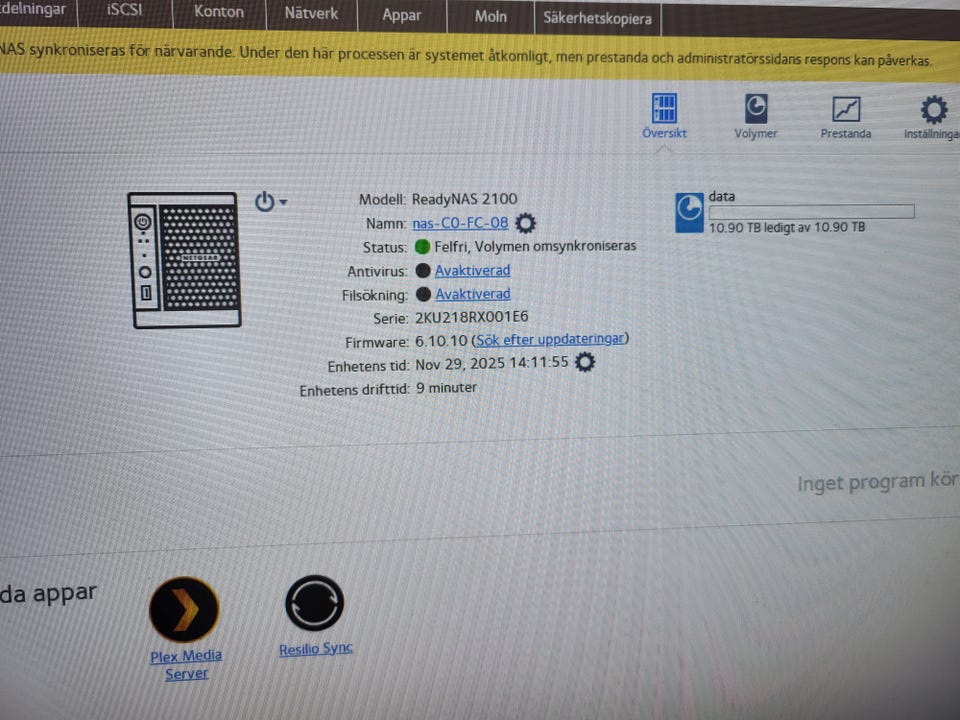Image resolution: width=960 pixels, height=720 pixels.
Task: Open the Volymer volumes icon
Action: click(756, 109)
